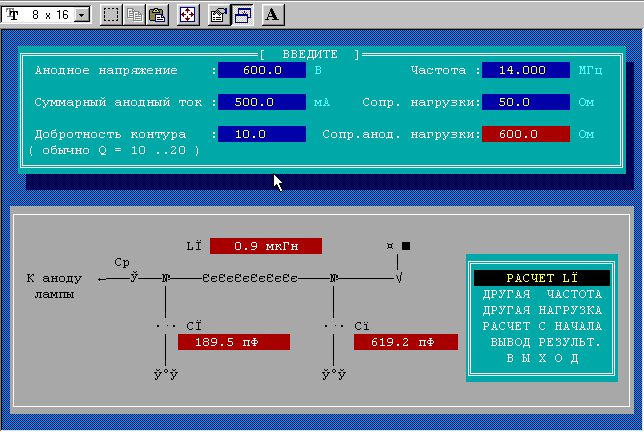Open Font settings with the A icon
Image resolution: width=644 pixels, height=432 pixels.
273,14
